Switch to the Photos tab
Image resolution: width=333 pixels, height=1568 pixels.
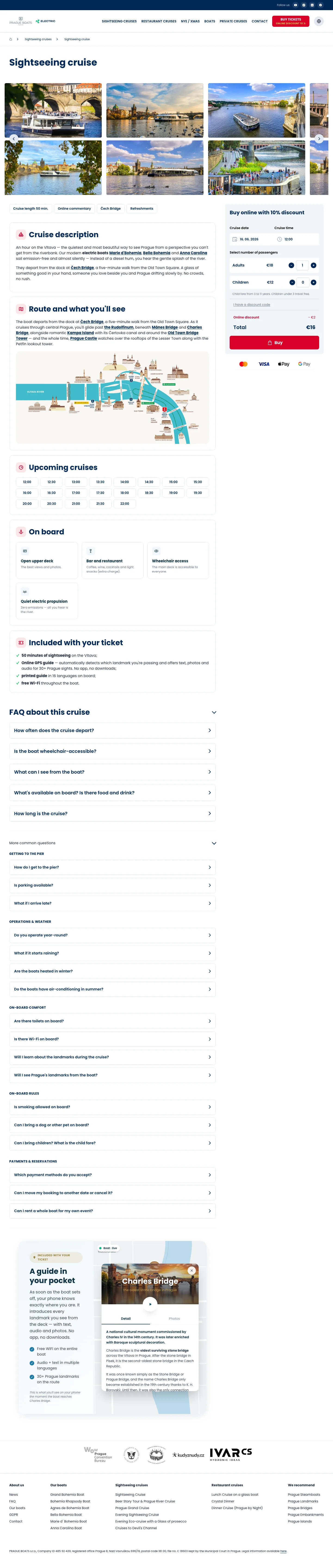pyautogui.click(x=174, y=1318)
